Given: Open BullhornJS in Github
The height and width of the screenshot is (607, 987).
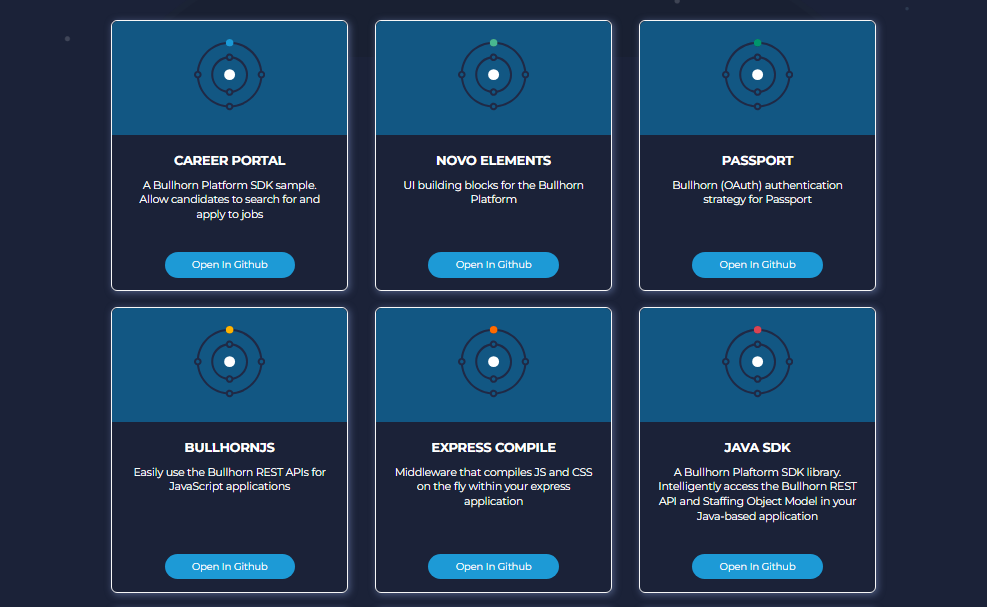Looking at the screenshot, I should click(x=230, y=566).
